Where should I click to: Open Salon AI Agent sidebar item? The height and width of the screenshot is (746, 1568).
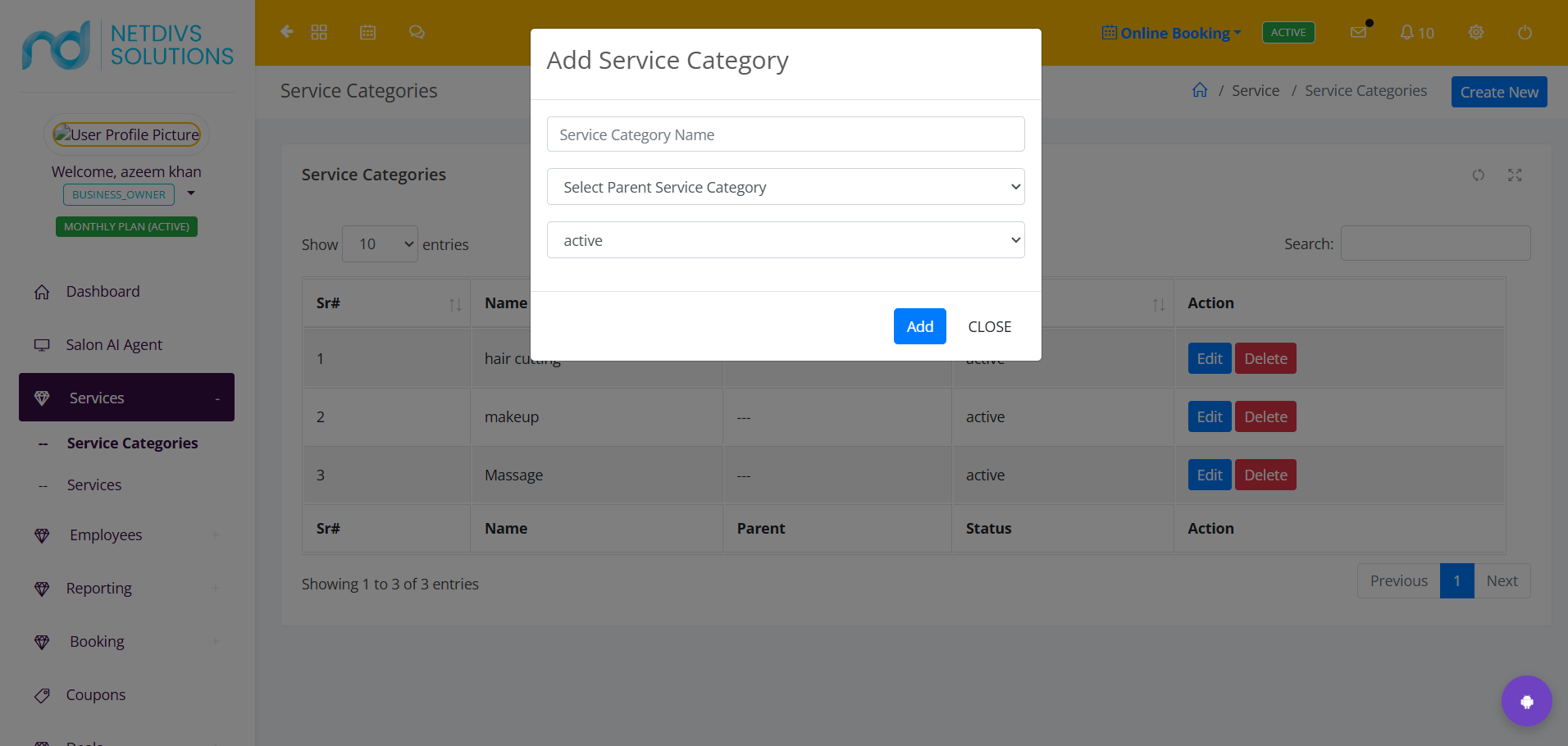pos(114,345)
